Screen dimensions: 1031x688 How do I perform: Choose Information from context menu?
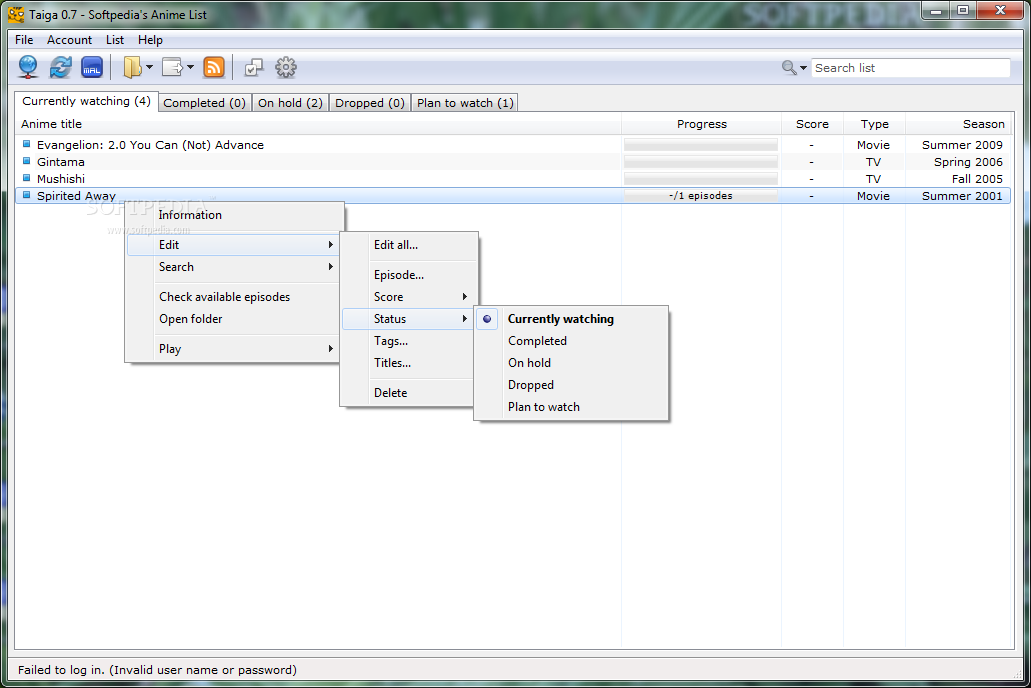click(233, 215)
